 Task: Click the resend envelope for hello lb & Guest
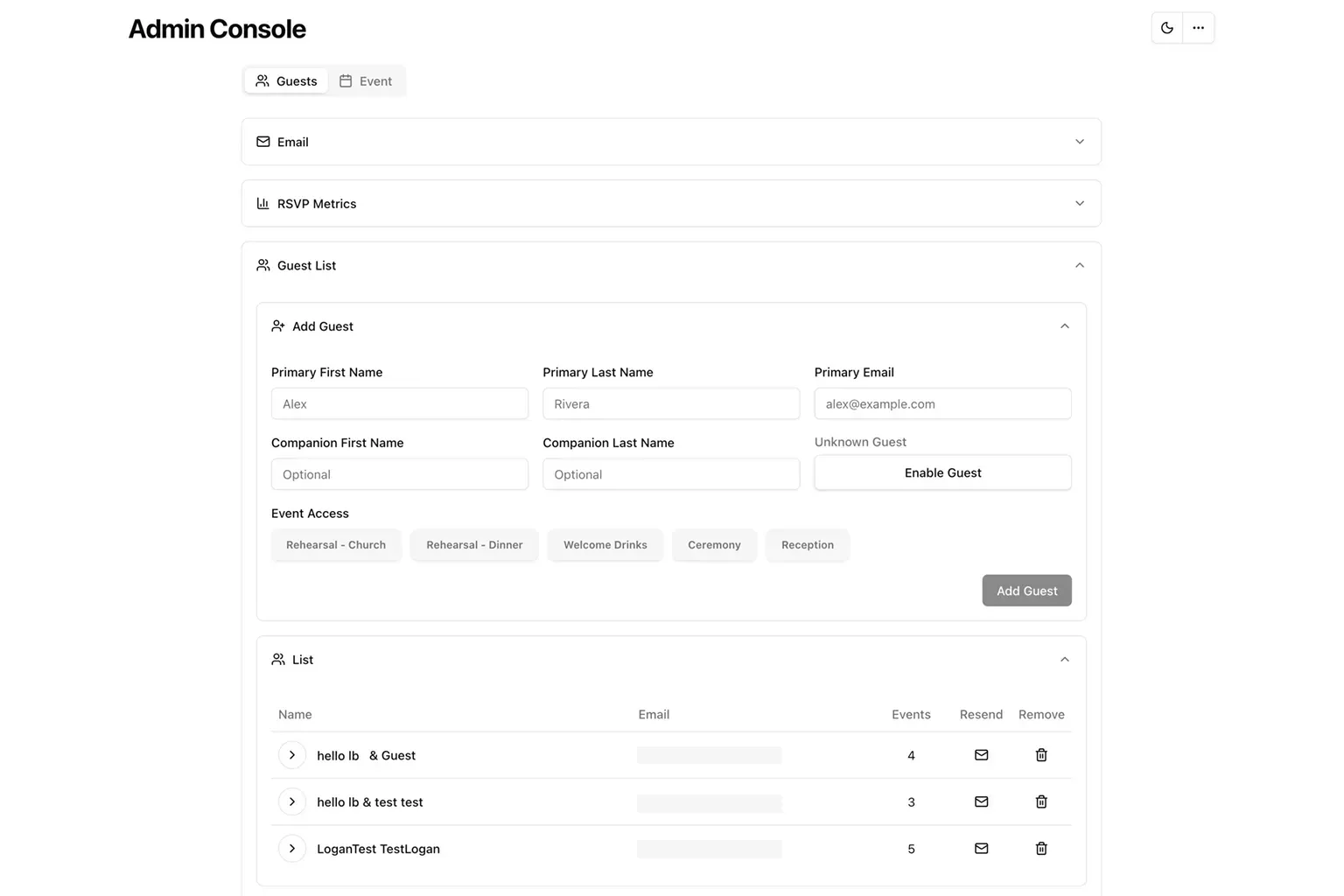(x=981, y=755)
